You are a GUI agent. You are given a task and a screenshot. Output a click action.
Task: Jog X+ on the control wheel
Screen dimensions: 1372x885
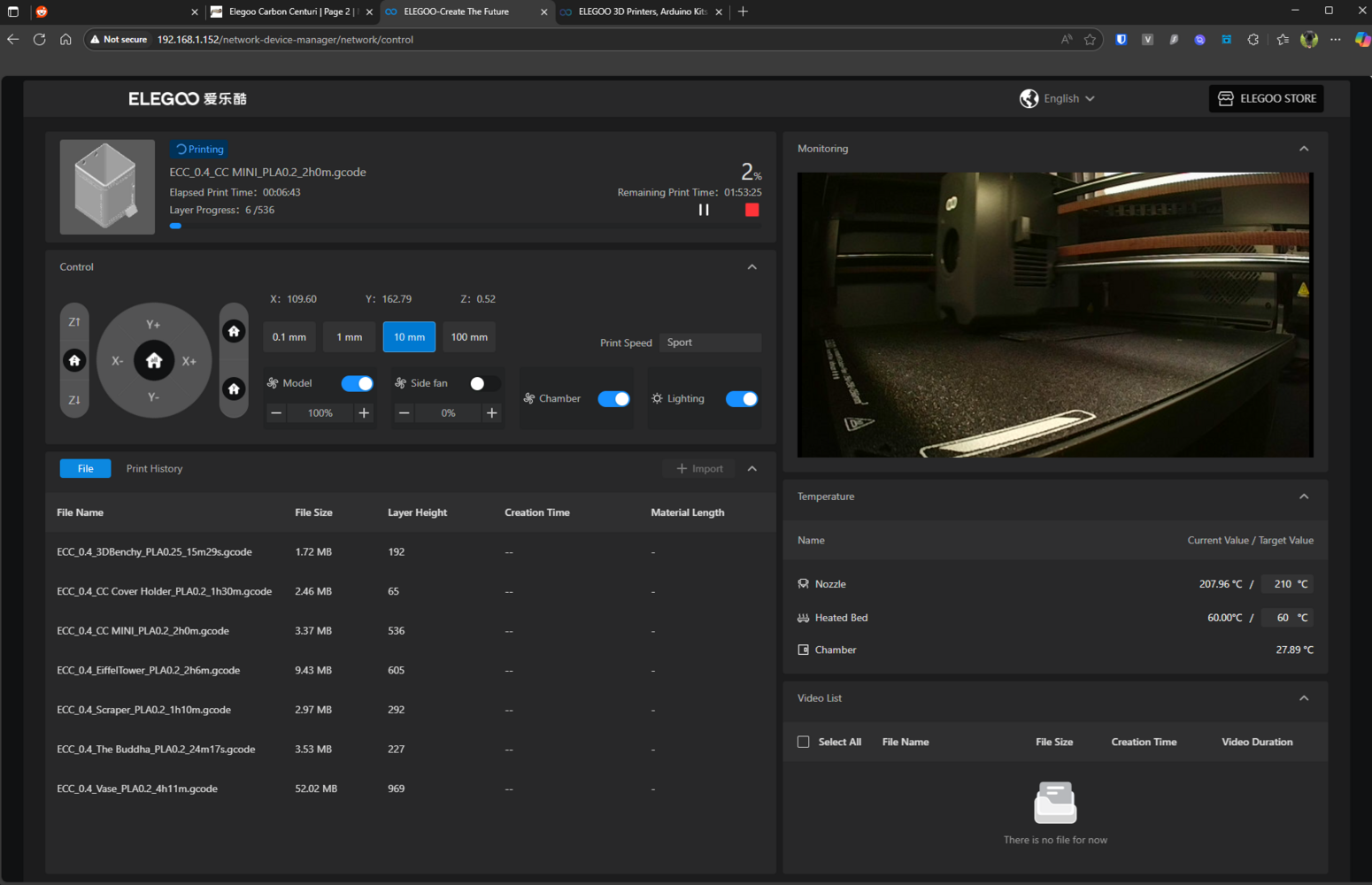tap(189, 361)
